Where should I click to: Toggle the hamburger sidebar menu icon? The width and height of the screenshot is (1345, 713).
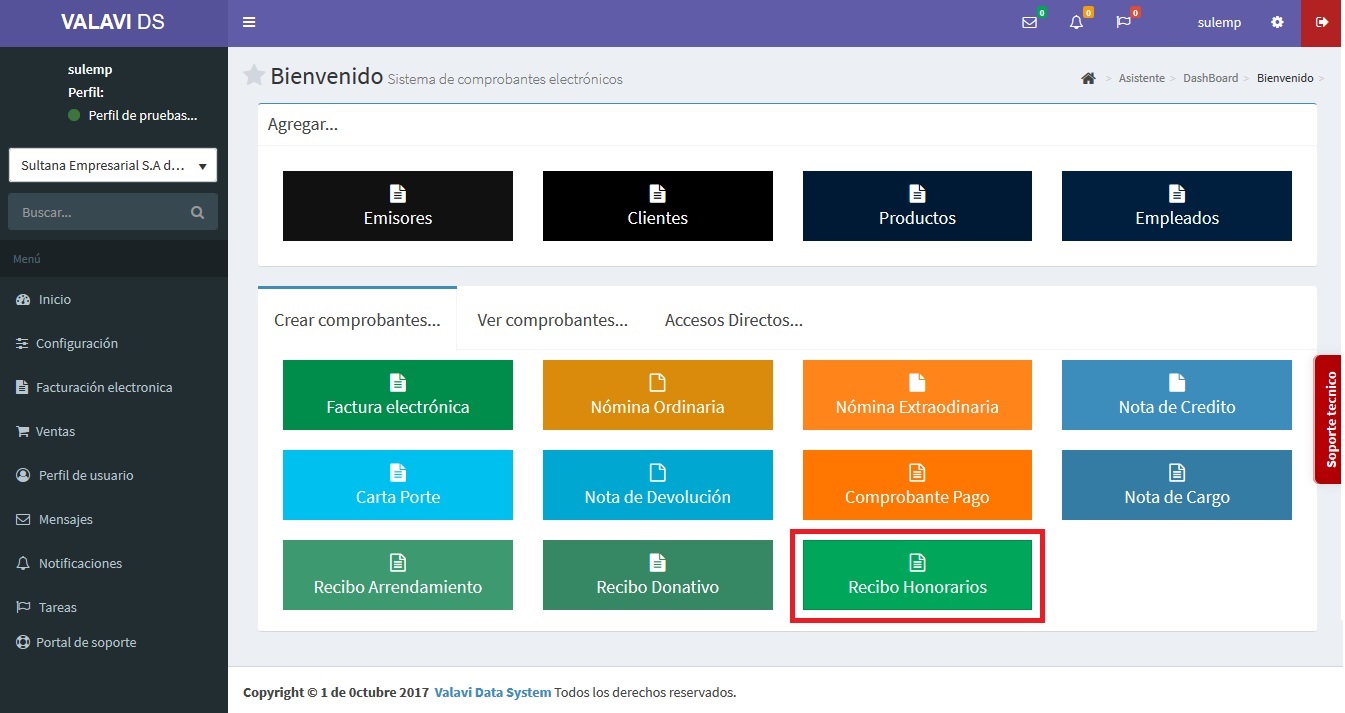[249, 23]
